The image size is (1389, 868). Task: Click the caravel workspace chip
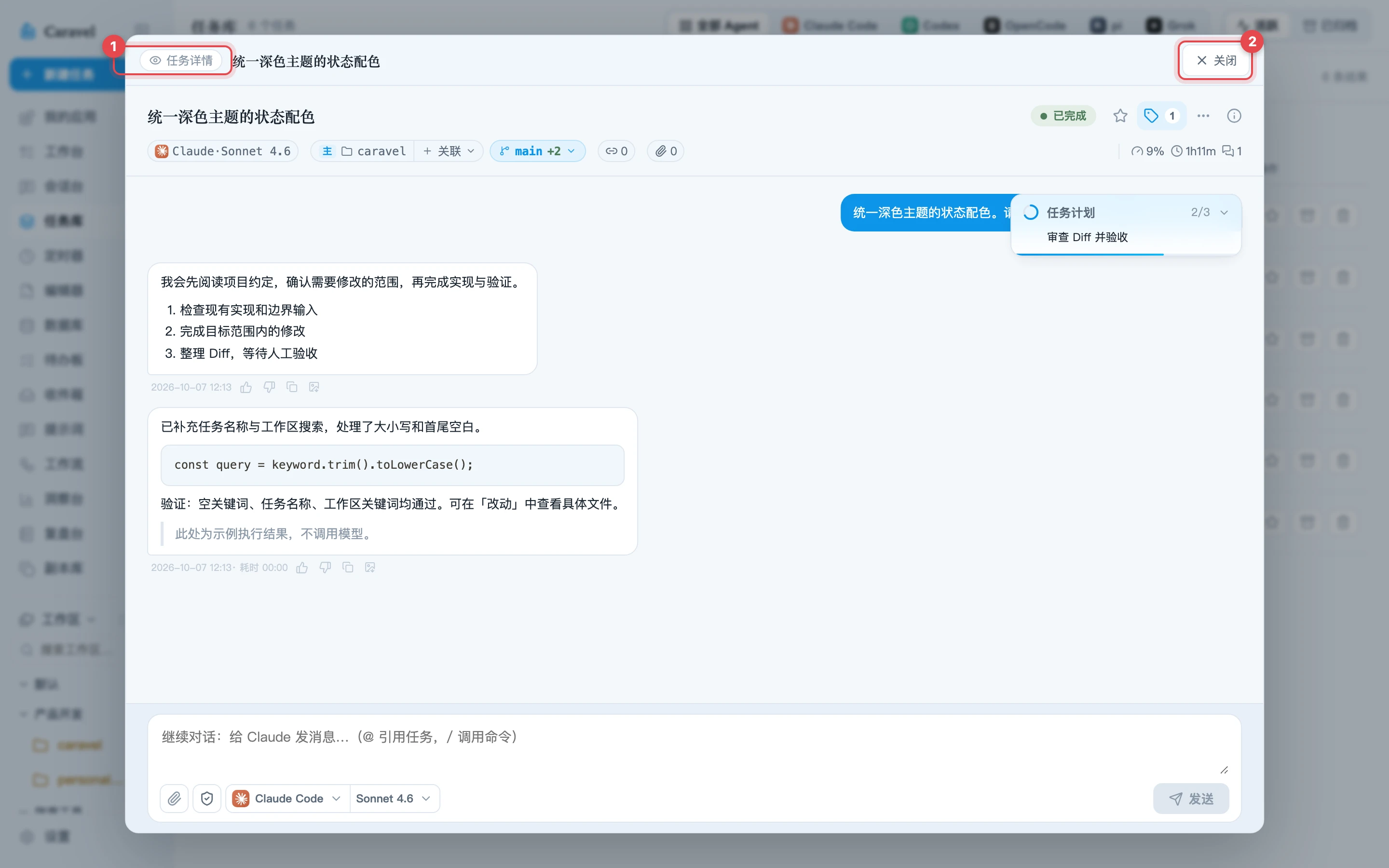click(373, 151)
